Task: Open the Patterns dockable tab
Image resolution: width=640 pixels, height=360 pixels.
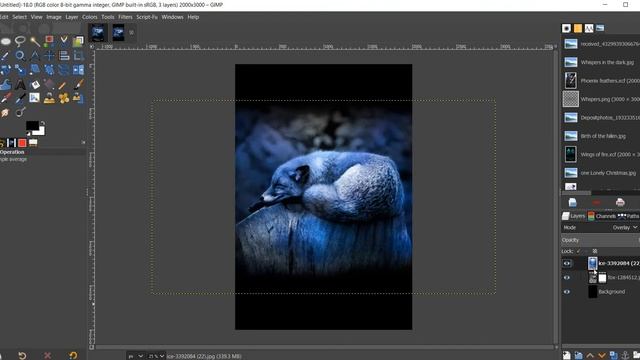Action: [x=578, y=28]
